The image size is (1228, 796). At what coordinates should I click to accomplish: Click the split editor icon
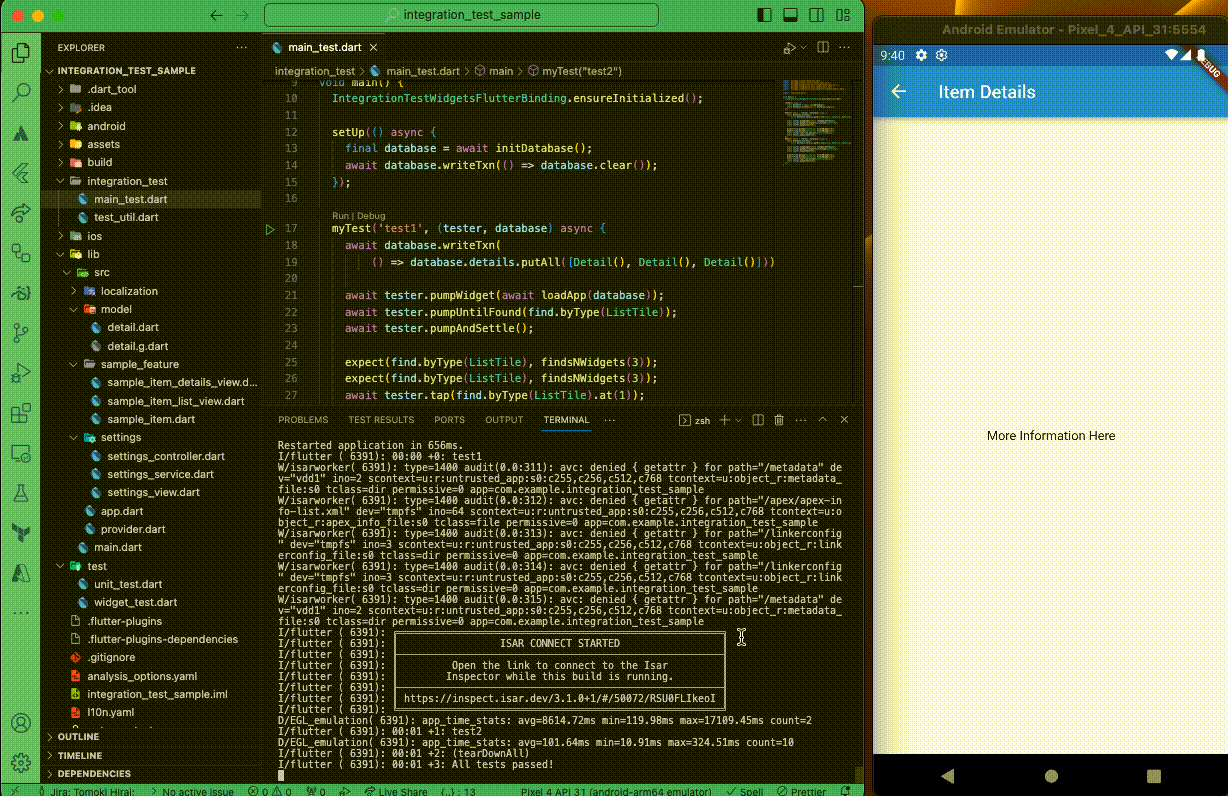pyautogui.click(x=823, y=47)
